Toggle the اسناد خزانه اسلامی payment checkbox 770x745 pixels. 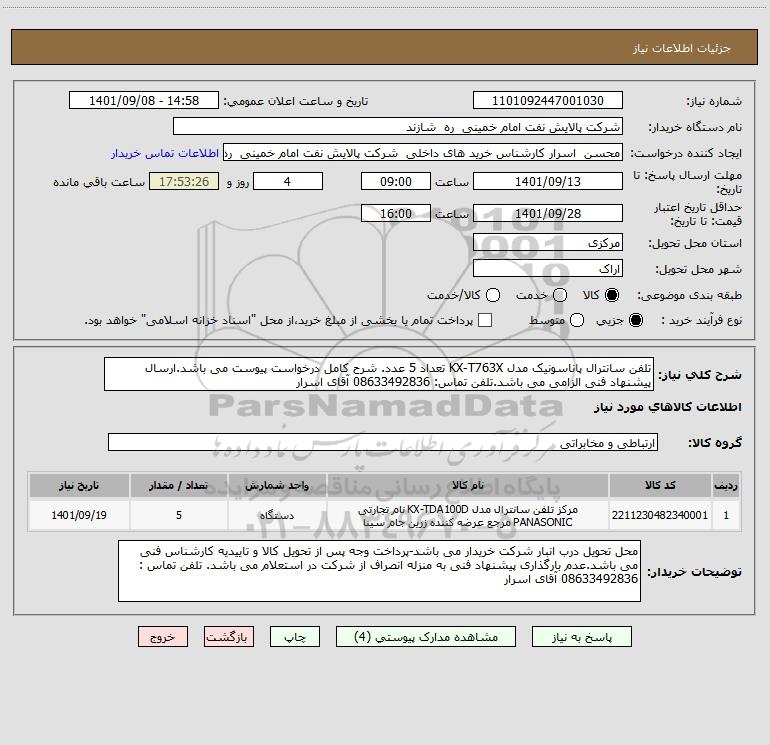(485, 320)
